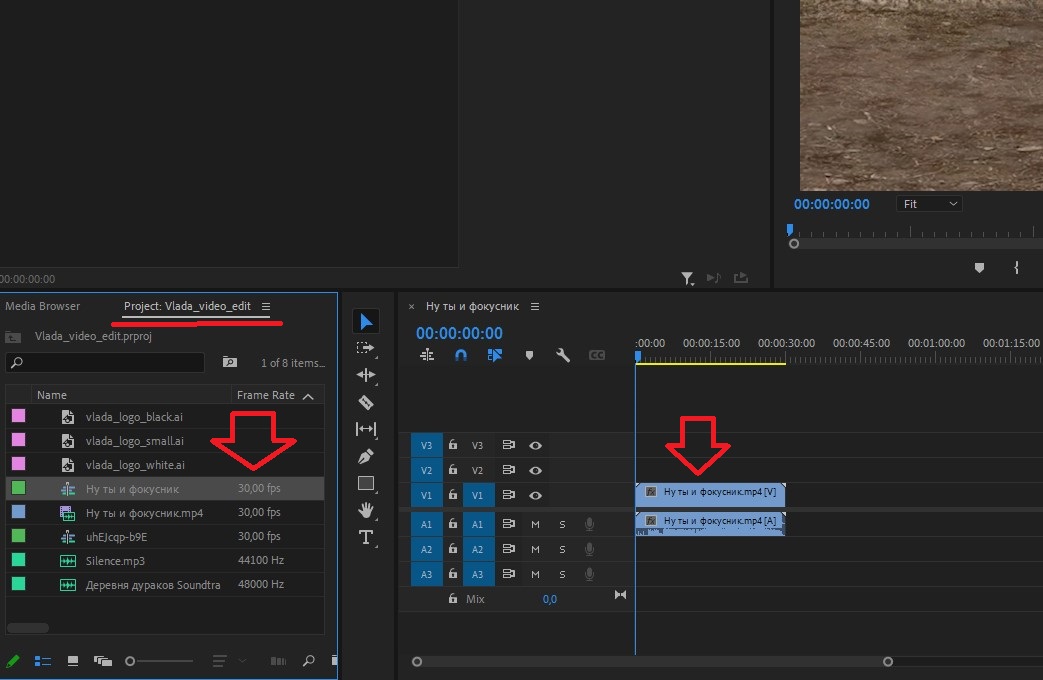Viewport: 1043px width, 680px height.
Task: Select the uhEJcqp-b9E sequence item
Action: (164, 537)
